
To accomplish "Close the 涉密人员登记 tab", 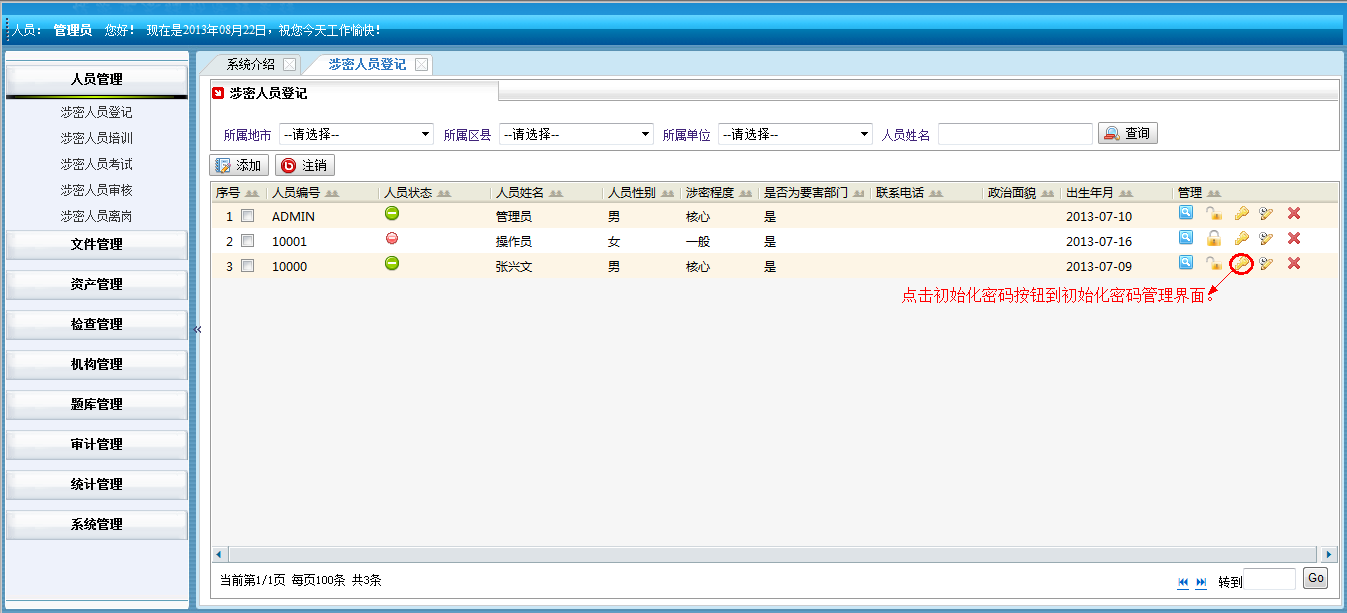I will [x=421, y=64].
